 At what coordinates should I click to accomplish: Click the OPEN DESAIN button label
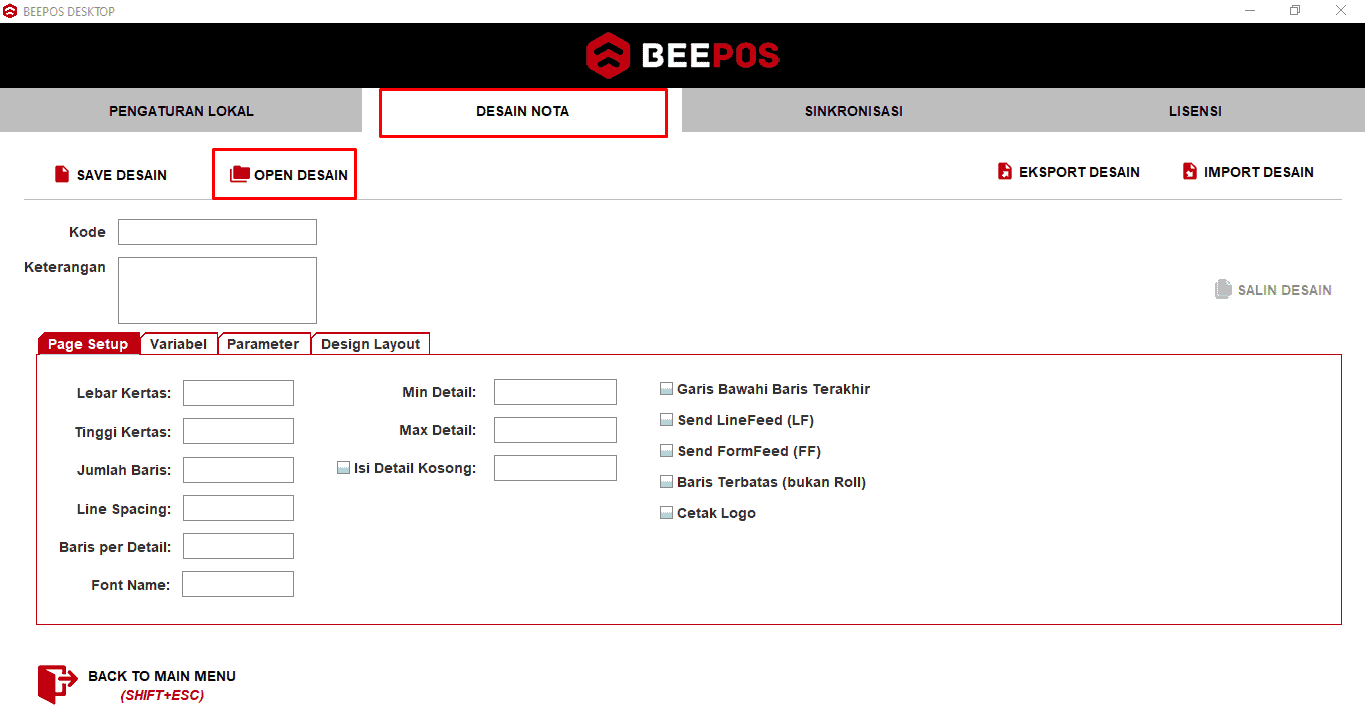[x=301, y=175]
